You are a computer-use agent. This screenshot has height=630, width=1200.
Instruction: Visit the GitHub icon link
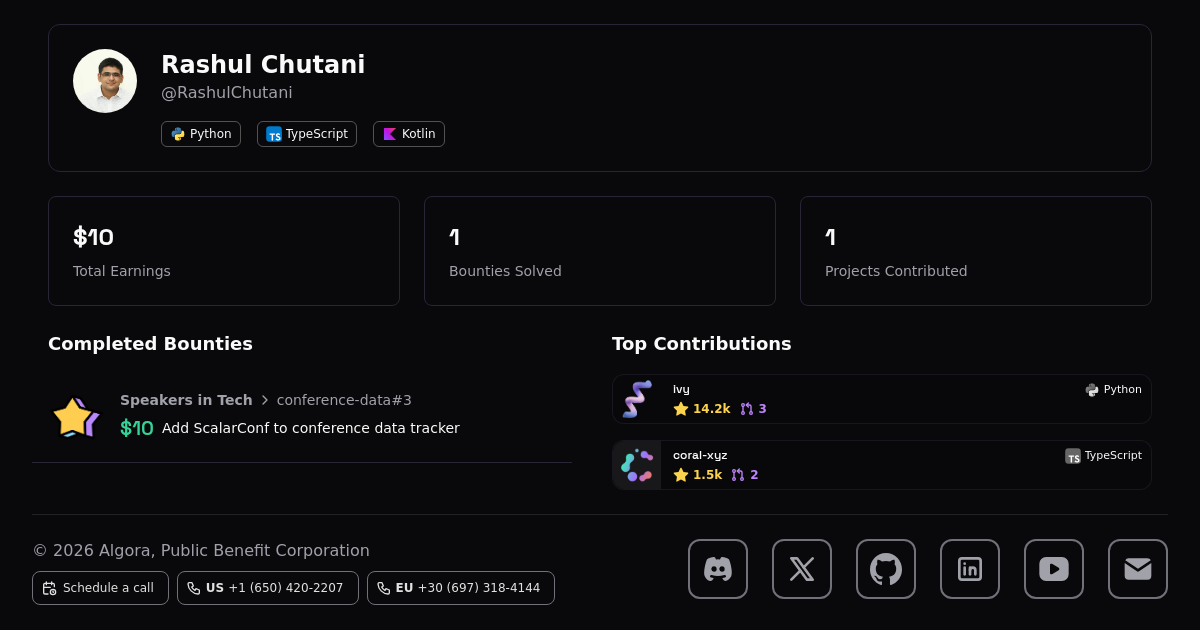(x=886, y=569)
